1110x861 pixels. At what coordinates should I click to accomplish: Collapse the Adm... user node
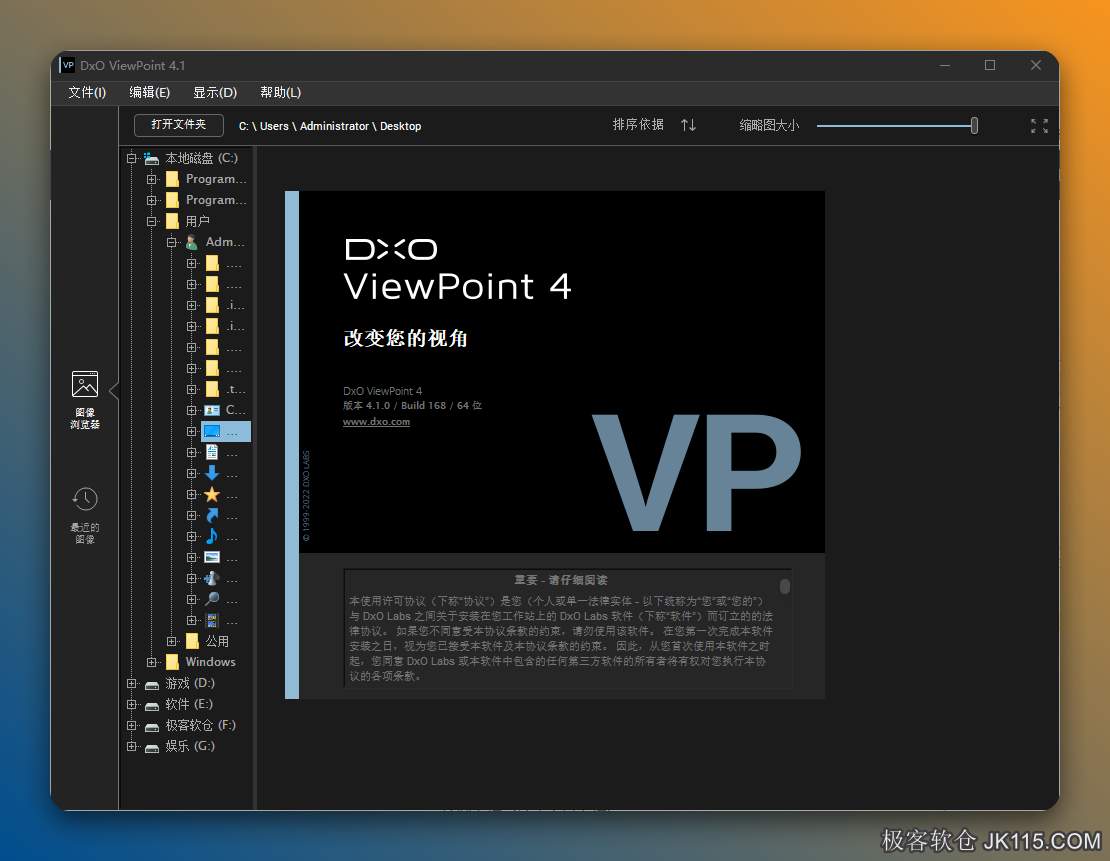pos(171,242)
